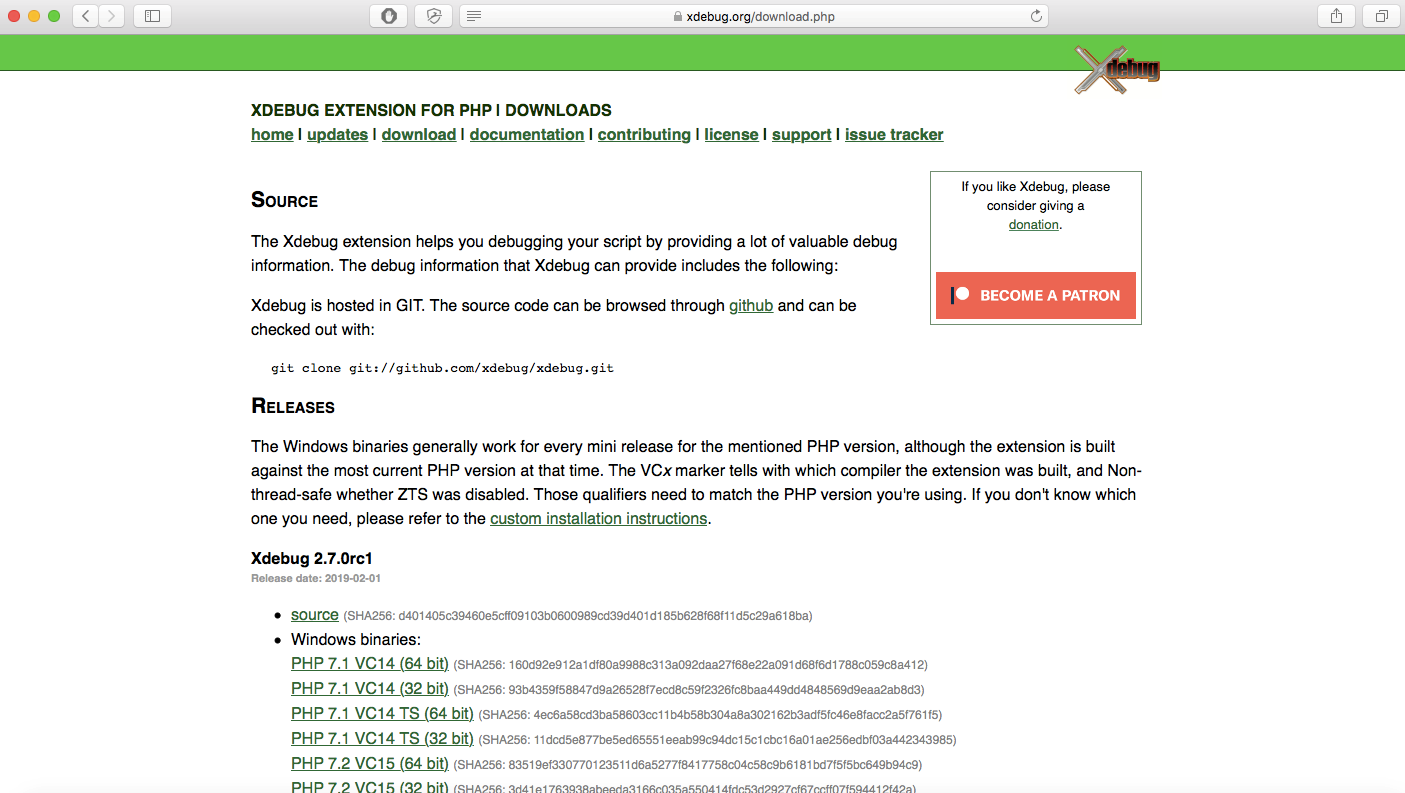Open the Share menu icon
1405x793 pixels.
pos(1337,16)
